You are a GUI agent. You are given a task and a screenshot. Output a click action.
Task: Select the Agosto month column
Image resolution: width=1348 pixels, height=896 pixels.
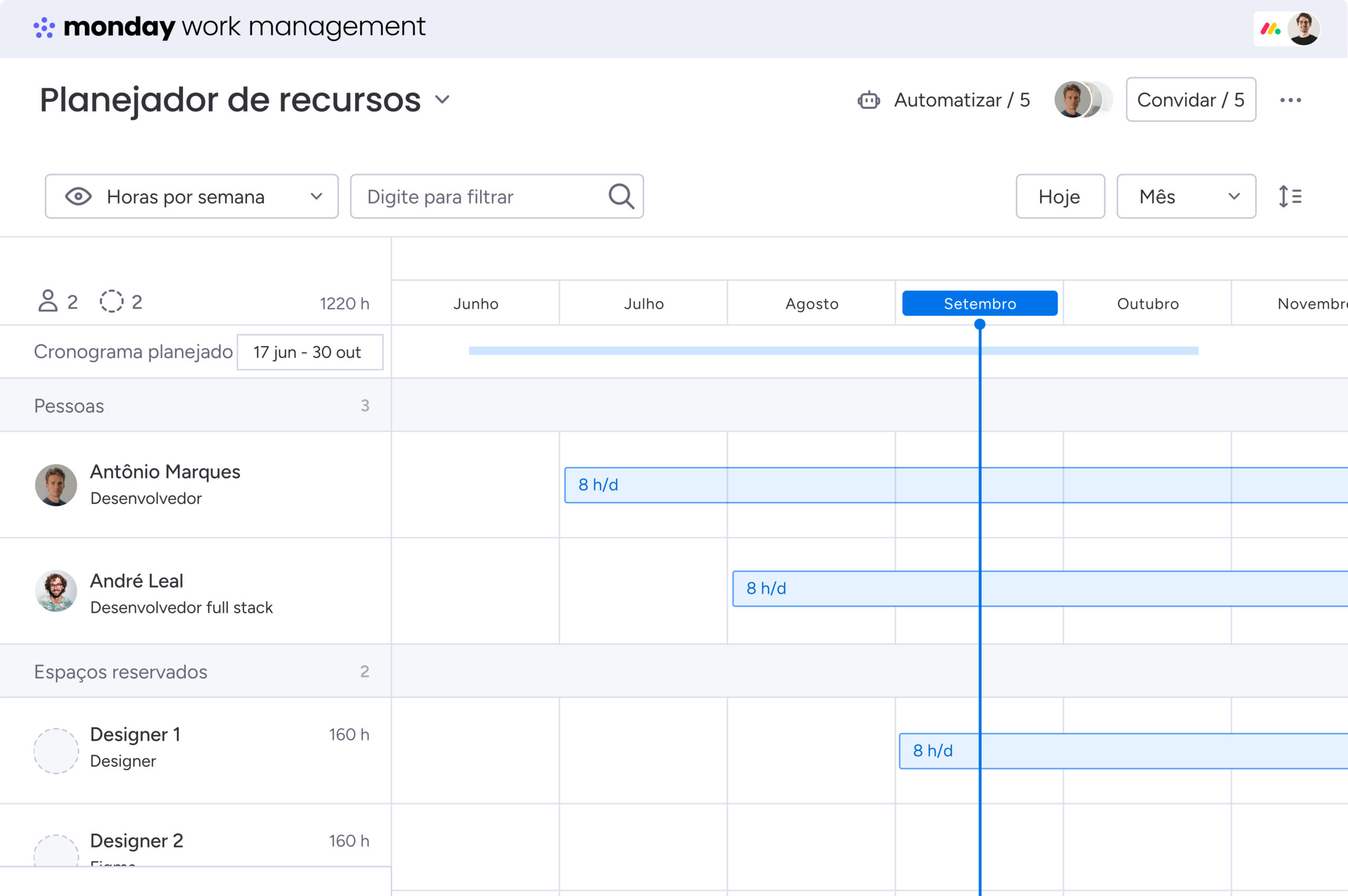tap(811, 303)
